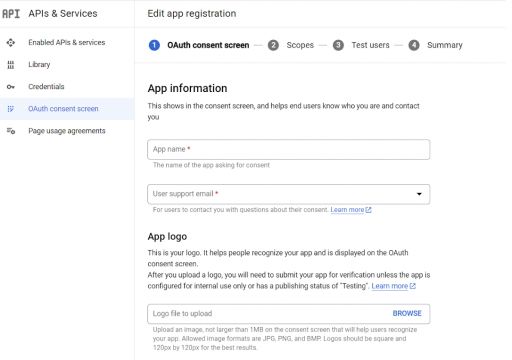Click the Page usage agreements icon
Image resolution: width=512 pixels, height=360 pixels.
point(11,131)
